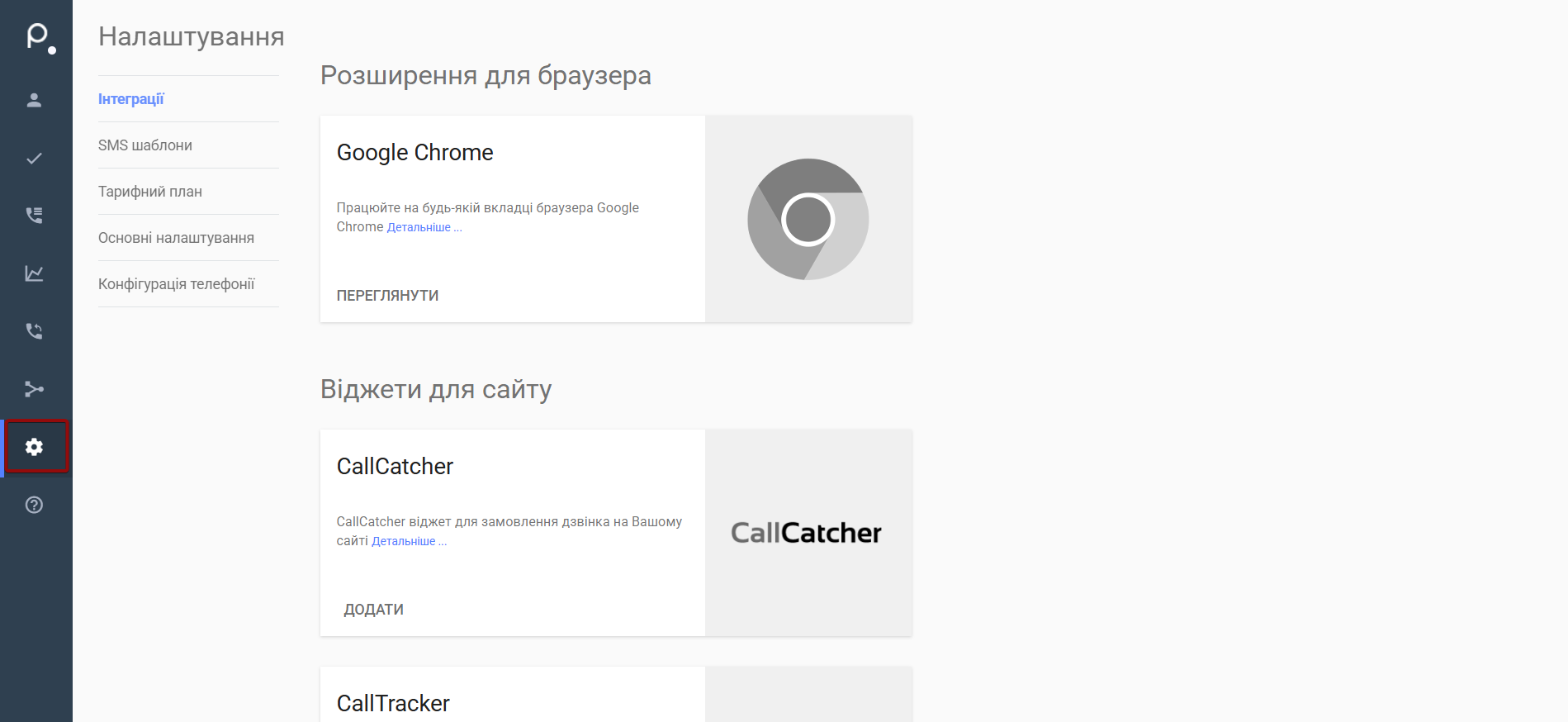The image size is (1568, 722).
Task: Select the Інтеграції menu item
Action: 131,99
